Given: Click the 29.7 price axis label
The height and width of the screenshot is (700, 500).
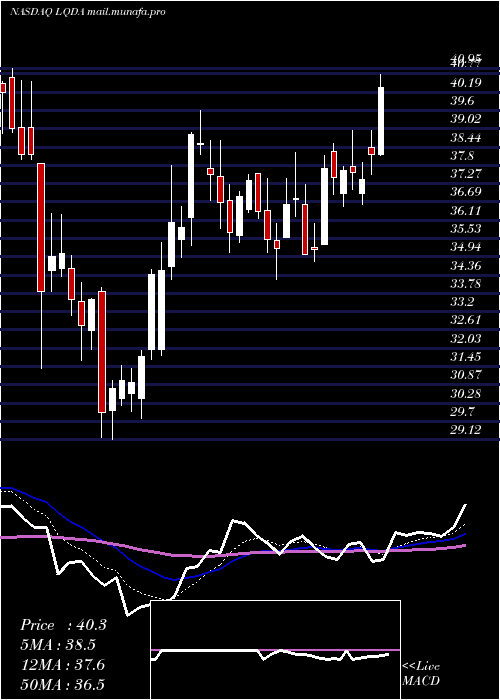Looking at the screenshot, I should click(462, 411).
